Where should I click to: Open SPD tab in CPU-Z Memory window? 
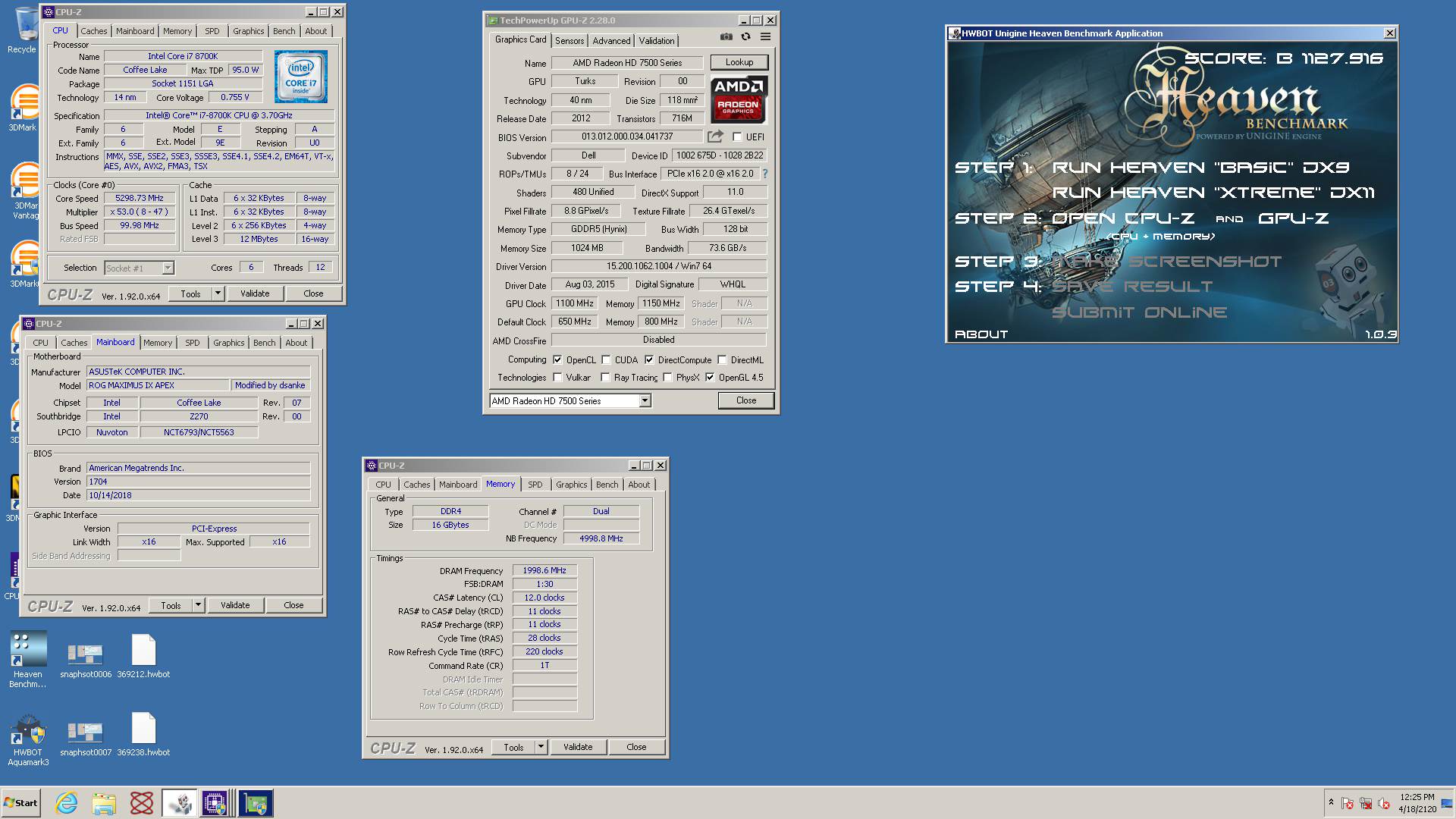click(535, 485)
